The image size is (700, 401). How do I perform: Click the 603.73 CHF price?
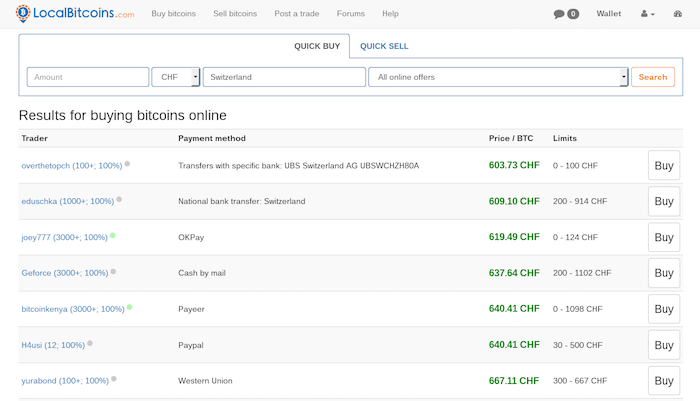coord(514,165)
